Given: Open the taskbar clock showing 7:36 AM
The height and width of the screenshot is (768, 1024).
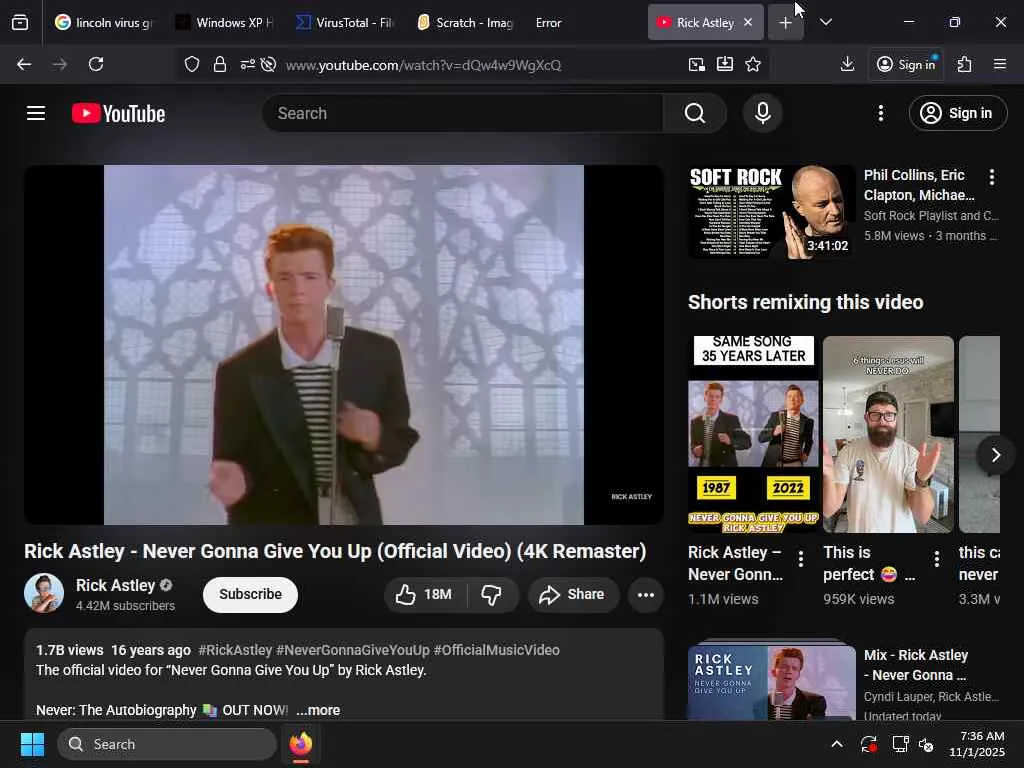Looking at the screenshot, I should tap(977, 744).
